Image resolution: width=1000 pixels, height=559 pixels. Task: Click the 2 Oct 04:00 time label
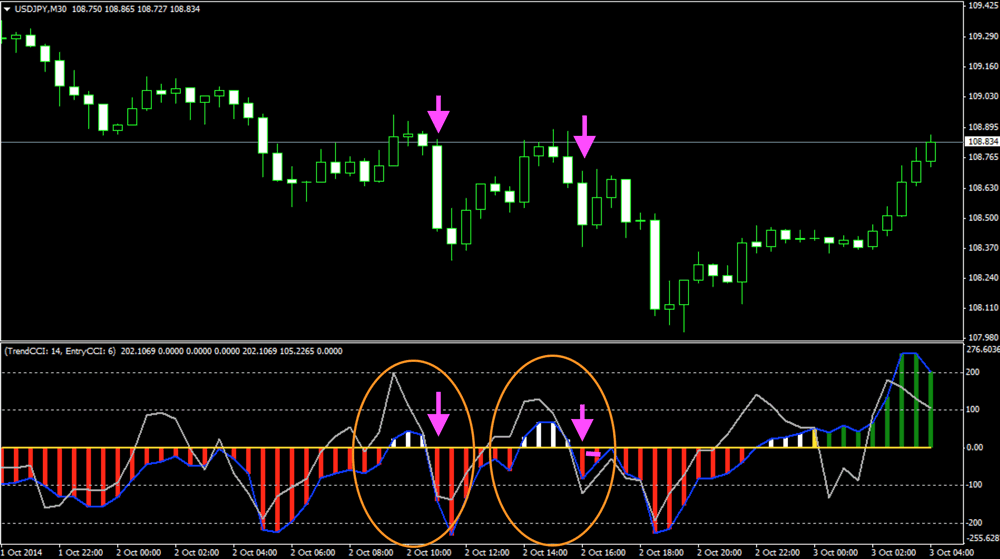[254, 553]
